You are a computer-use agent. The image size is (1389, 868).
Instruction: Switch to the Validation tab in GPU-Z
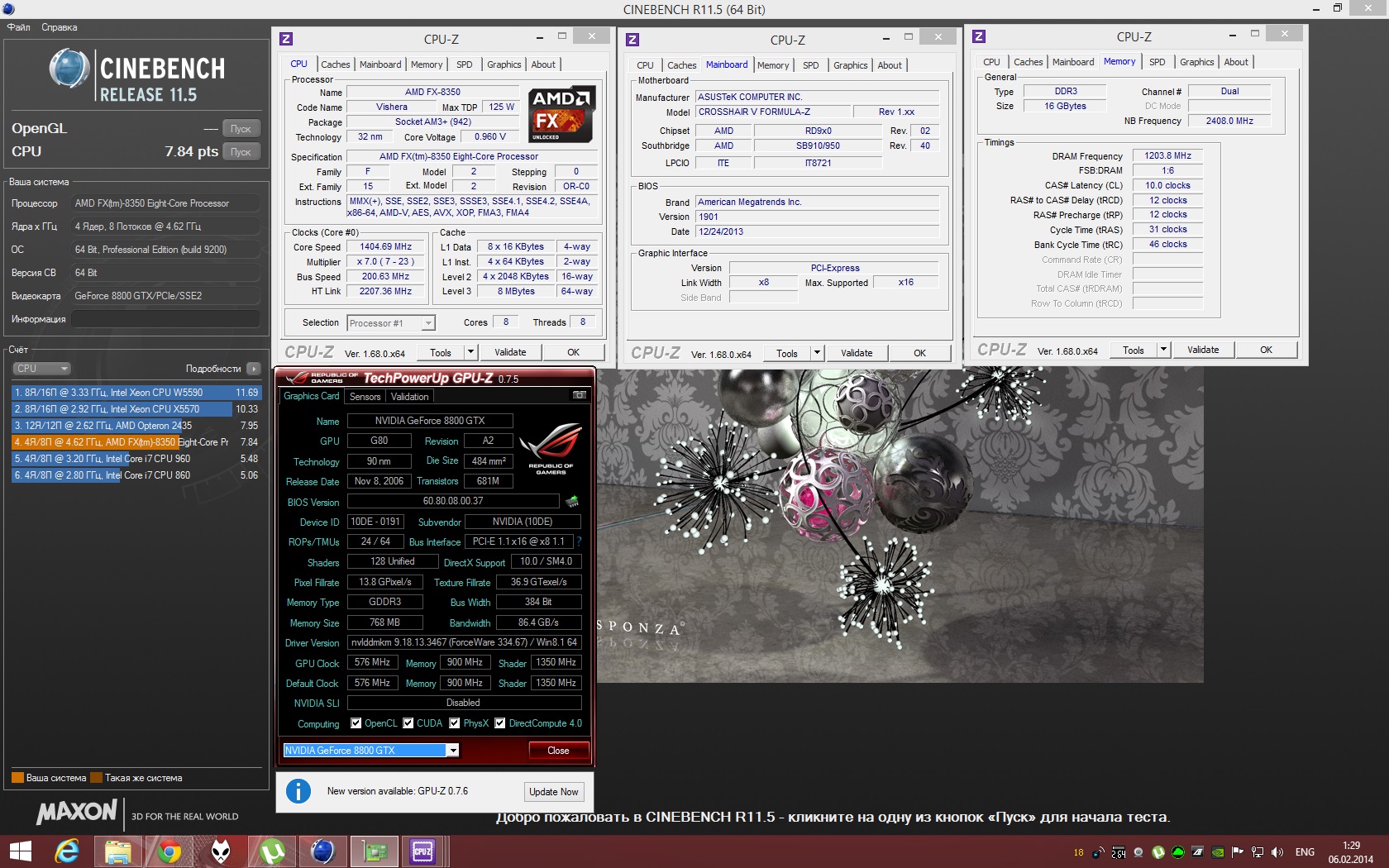409,397
